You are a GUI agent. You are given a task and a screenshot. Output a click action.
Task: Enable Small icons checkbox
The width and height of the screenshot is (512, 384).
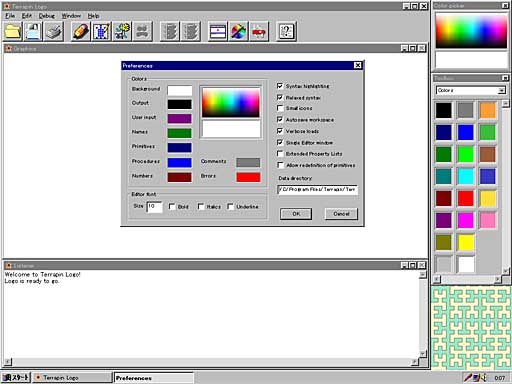coord(280,108)
